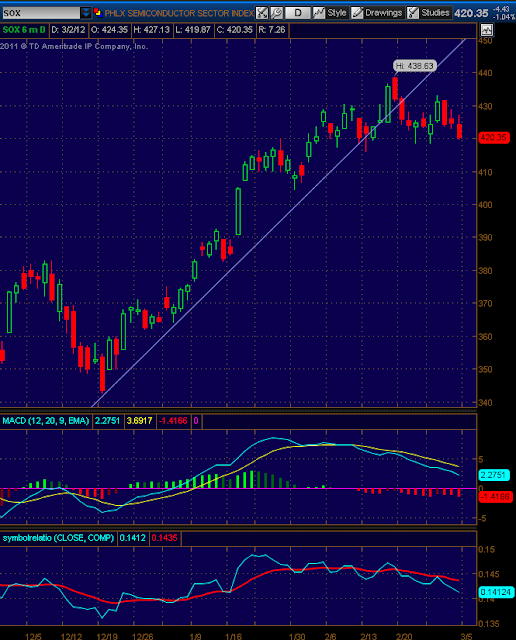Click the close value C: 420.35

click(x=235, y=30)
